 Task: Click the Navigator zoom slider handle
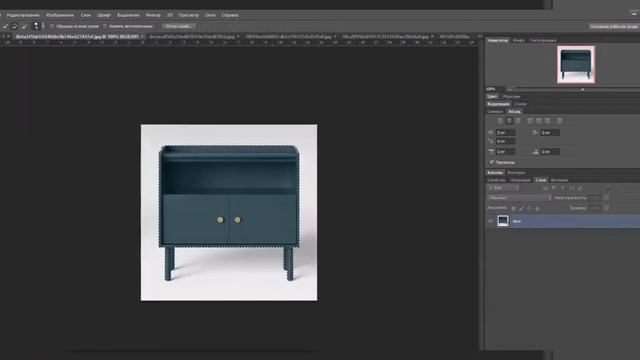pos(582,89)
